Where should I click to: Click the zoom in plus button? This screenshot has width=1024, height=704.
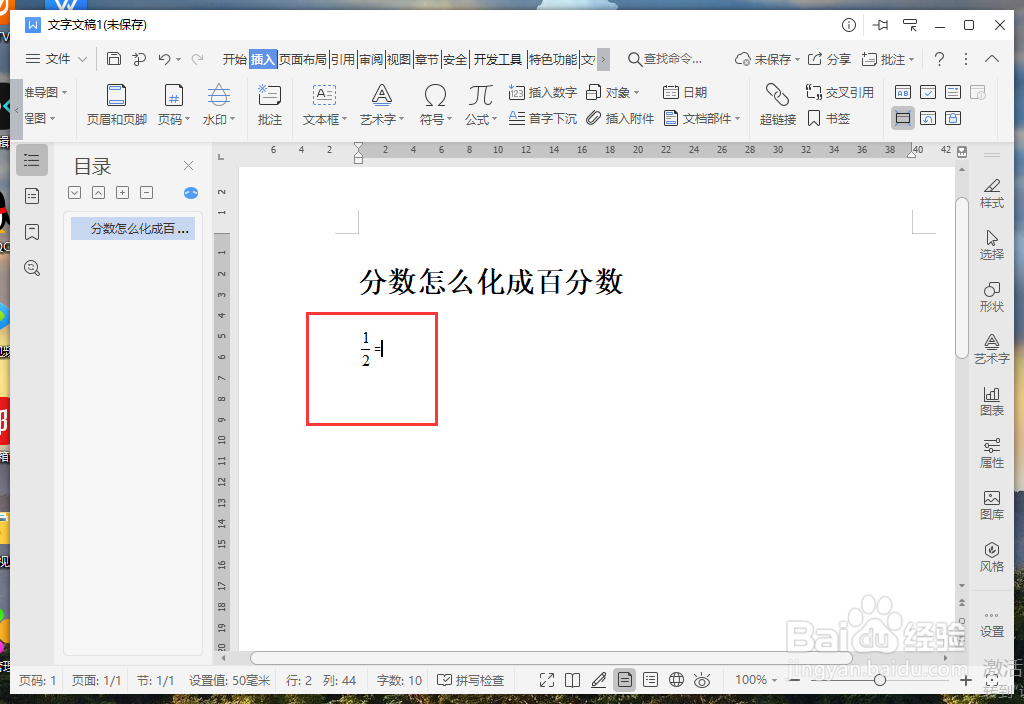tap(965, 680)
